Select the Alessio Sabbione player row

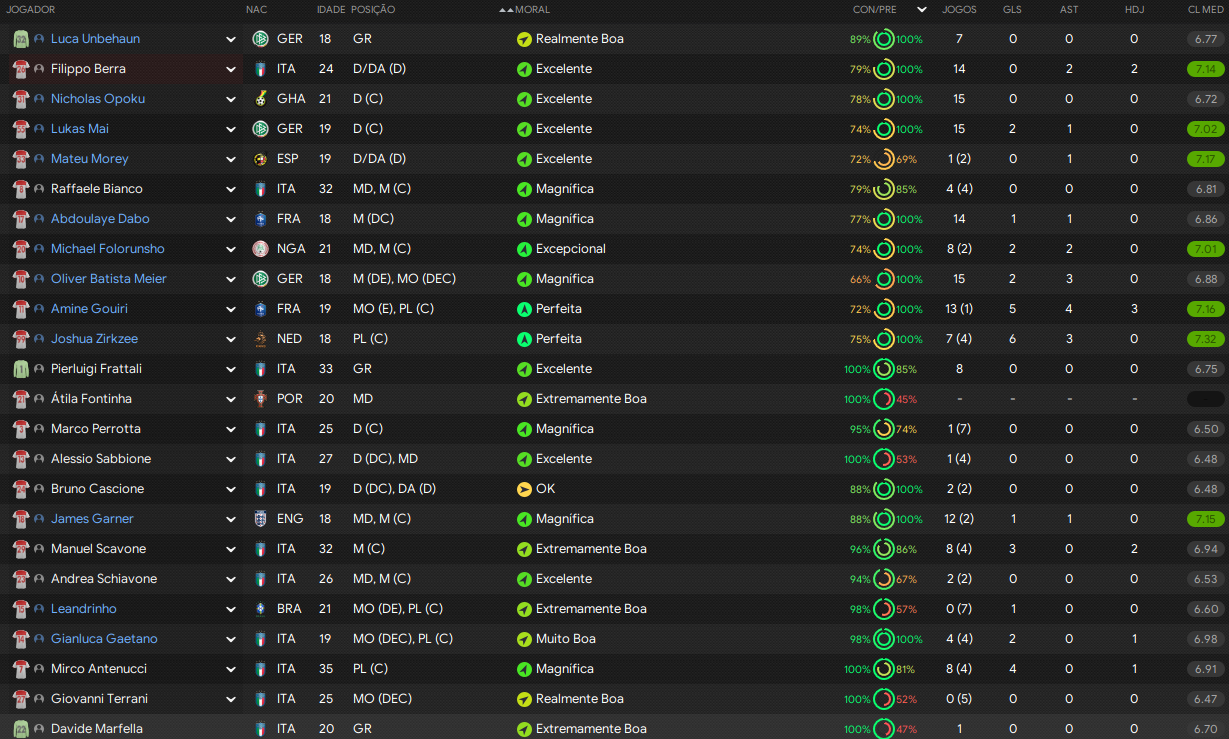[614, 459]
